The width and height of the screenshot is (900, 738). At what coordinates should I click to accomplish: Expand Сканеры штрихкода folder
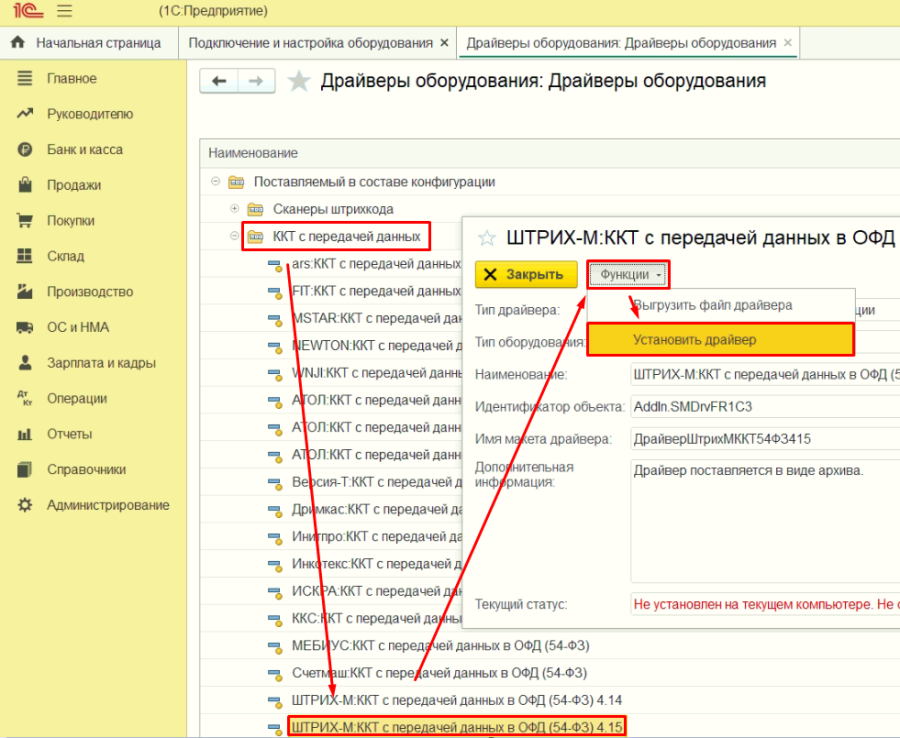tap(235, 209)
